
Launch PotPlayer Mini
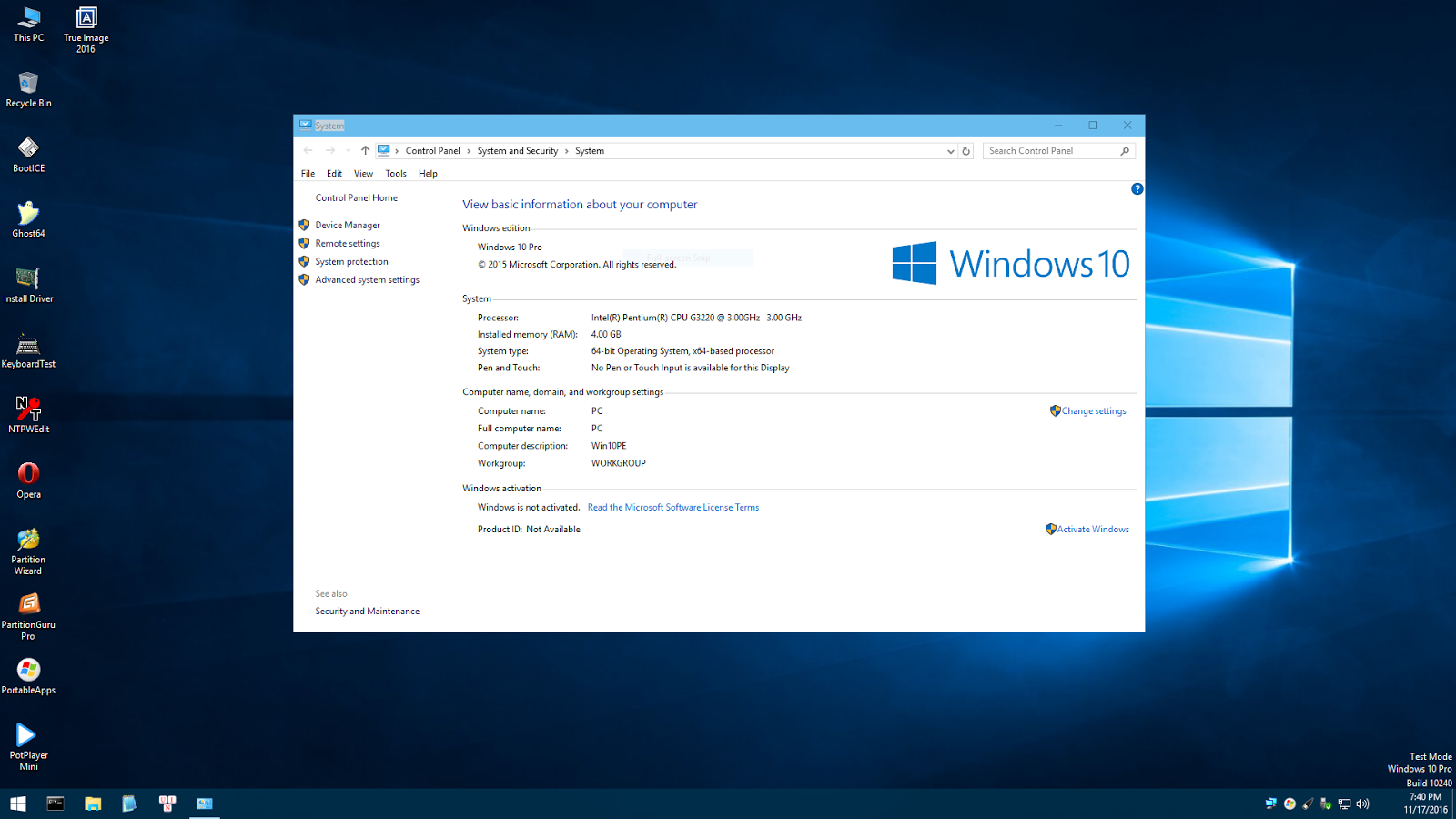(x=27, y=735)
